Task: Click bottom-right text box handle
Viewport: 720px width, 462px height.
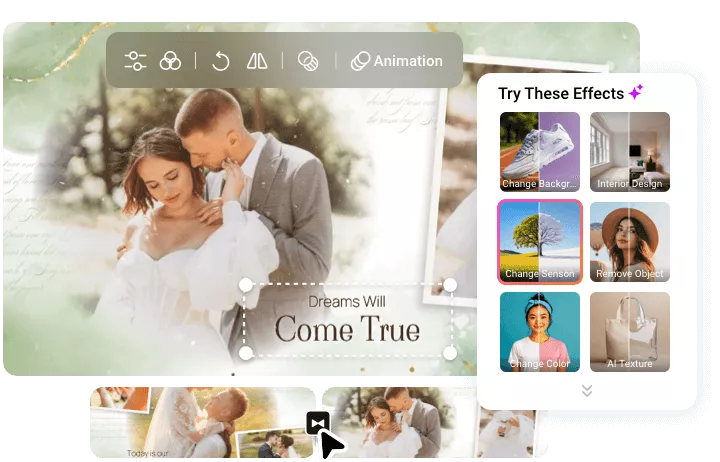Action: click(450, 353)
